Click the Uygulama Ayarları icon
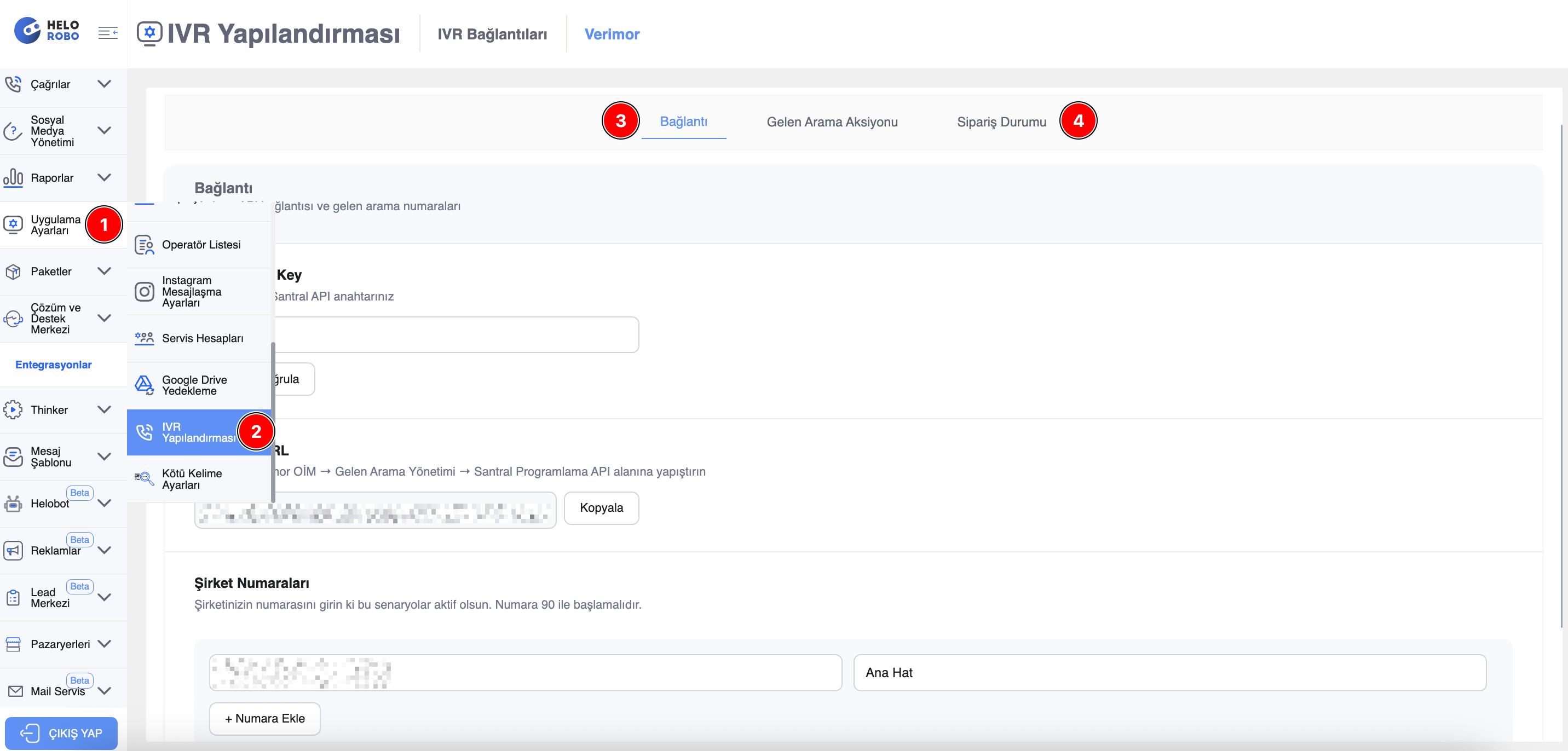1568x751 pixels. click(x=13, y=224)
